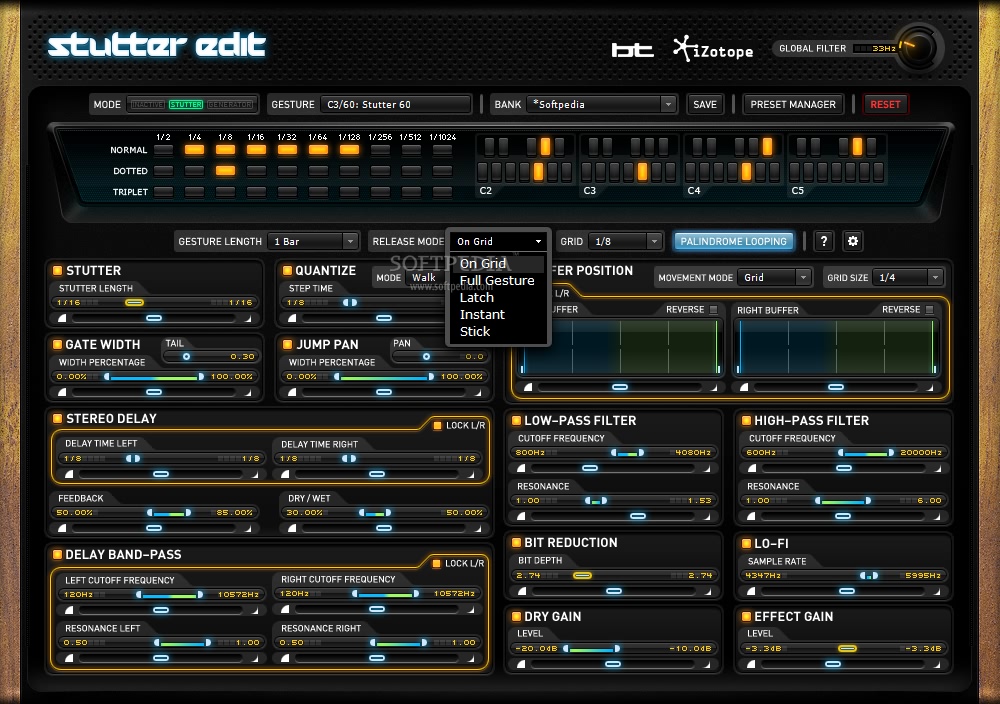Select Stick release mode
This screenshot has height=704, width=1000.
499,332
